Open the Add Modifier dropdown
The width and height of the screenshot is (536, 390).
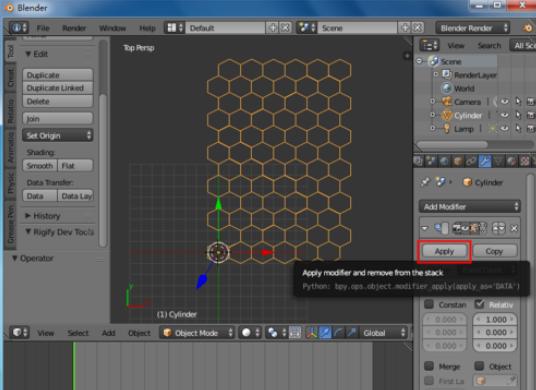(x=470, y=206)
